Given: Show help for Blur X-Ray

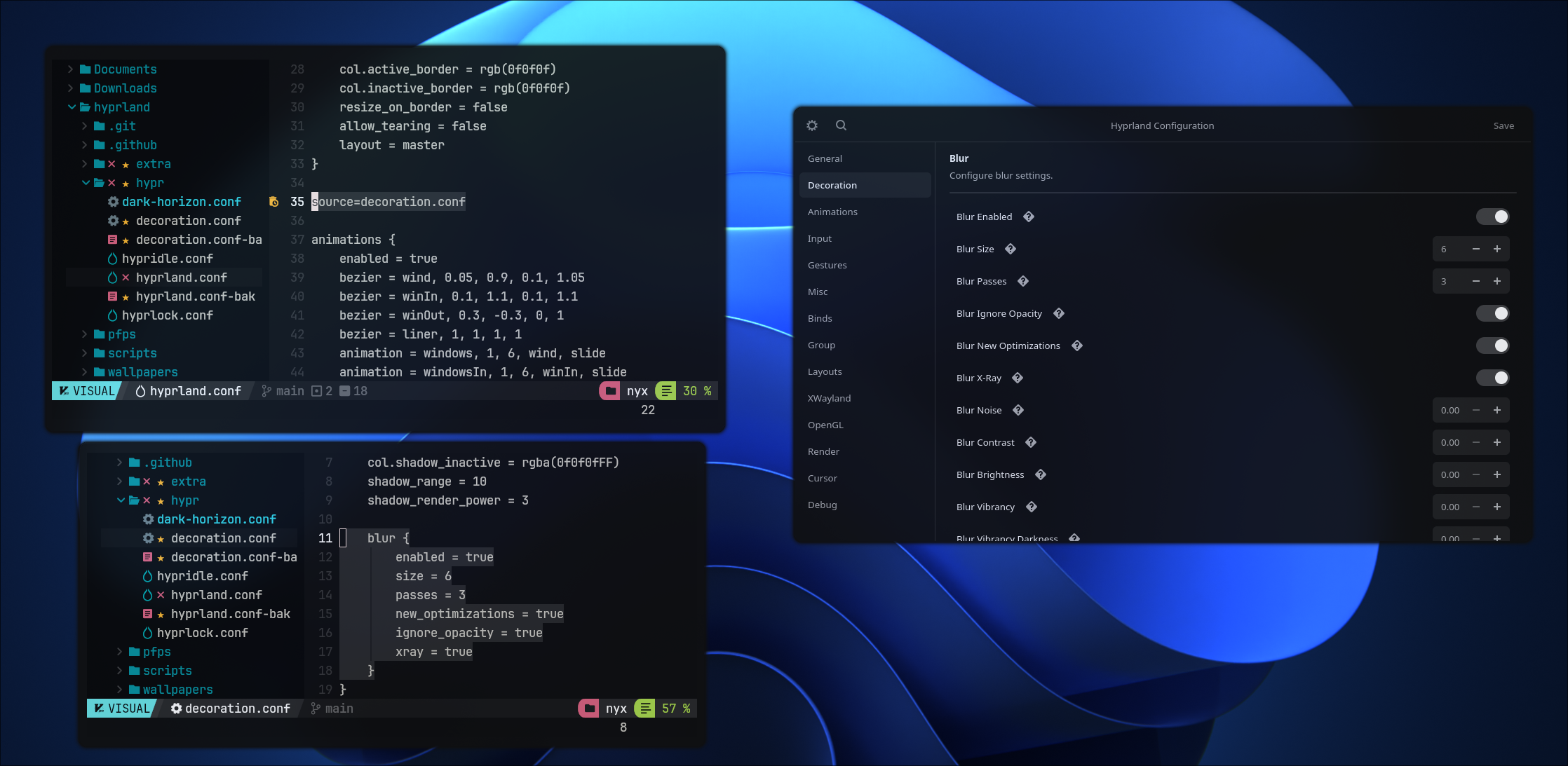Looking at the screenshot, I should pos(1018,378).
